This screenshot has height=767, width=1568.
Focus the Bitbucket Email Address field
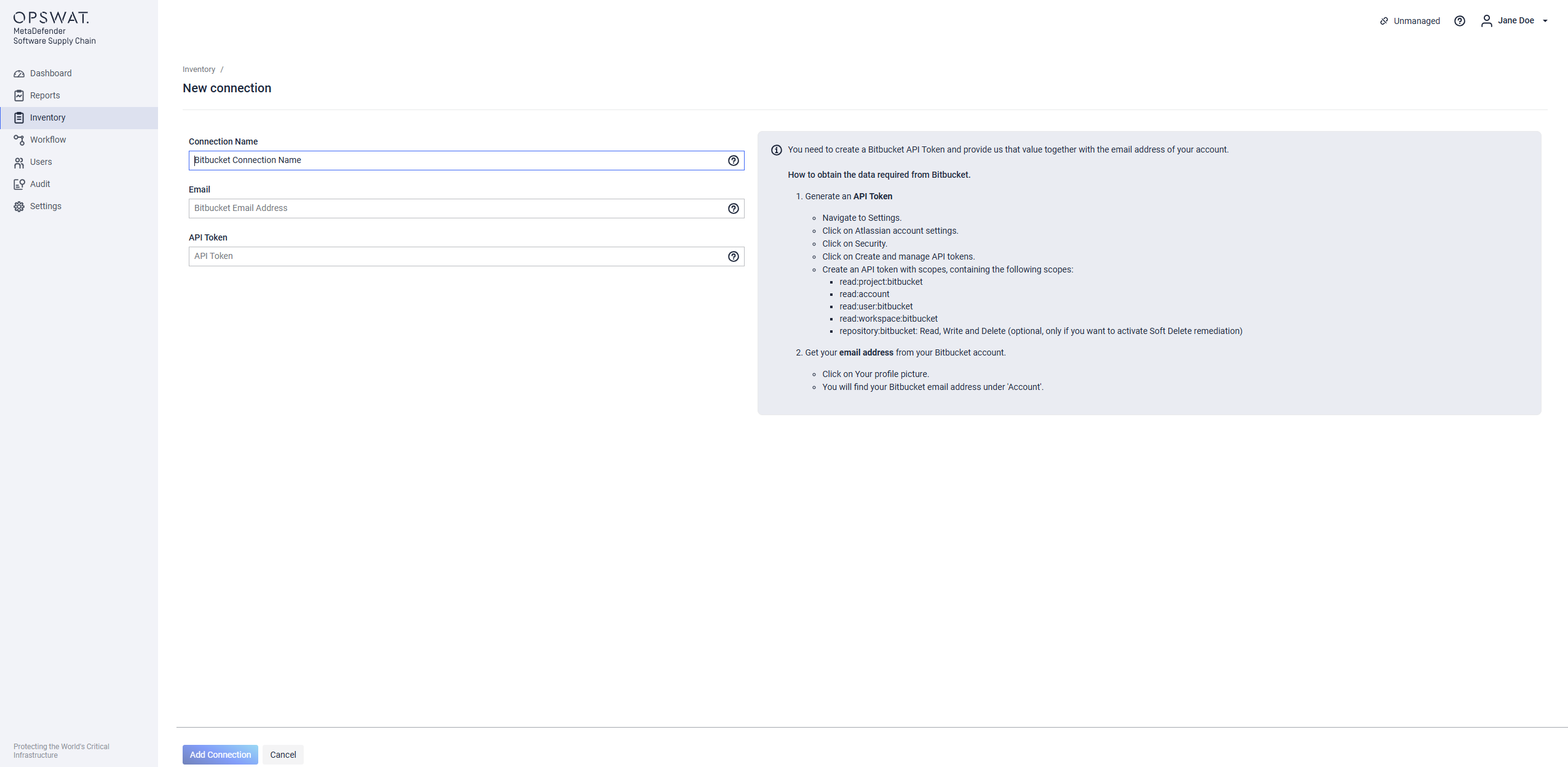(x=455, y=209)
